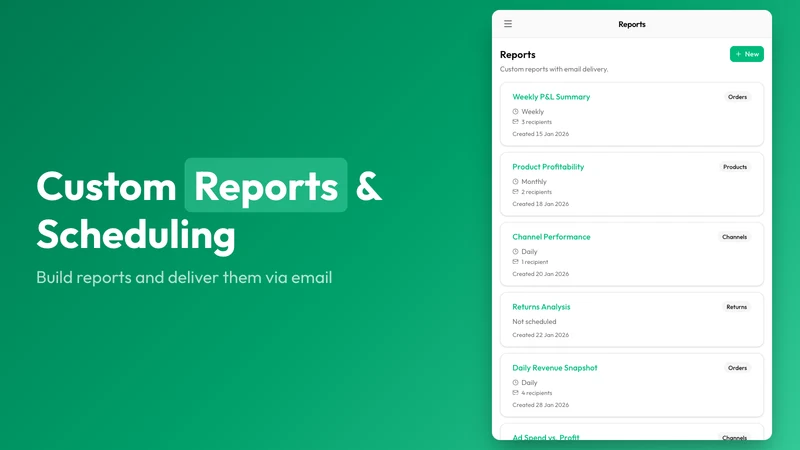Click the clock icon in Daily Revenue Snapshot card
Screen dimensions: 800x450
[515, 382]
